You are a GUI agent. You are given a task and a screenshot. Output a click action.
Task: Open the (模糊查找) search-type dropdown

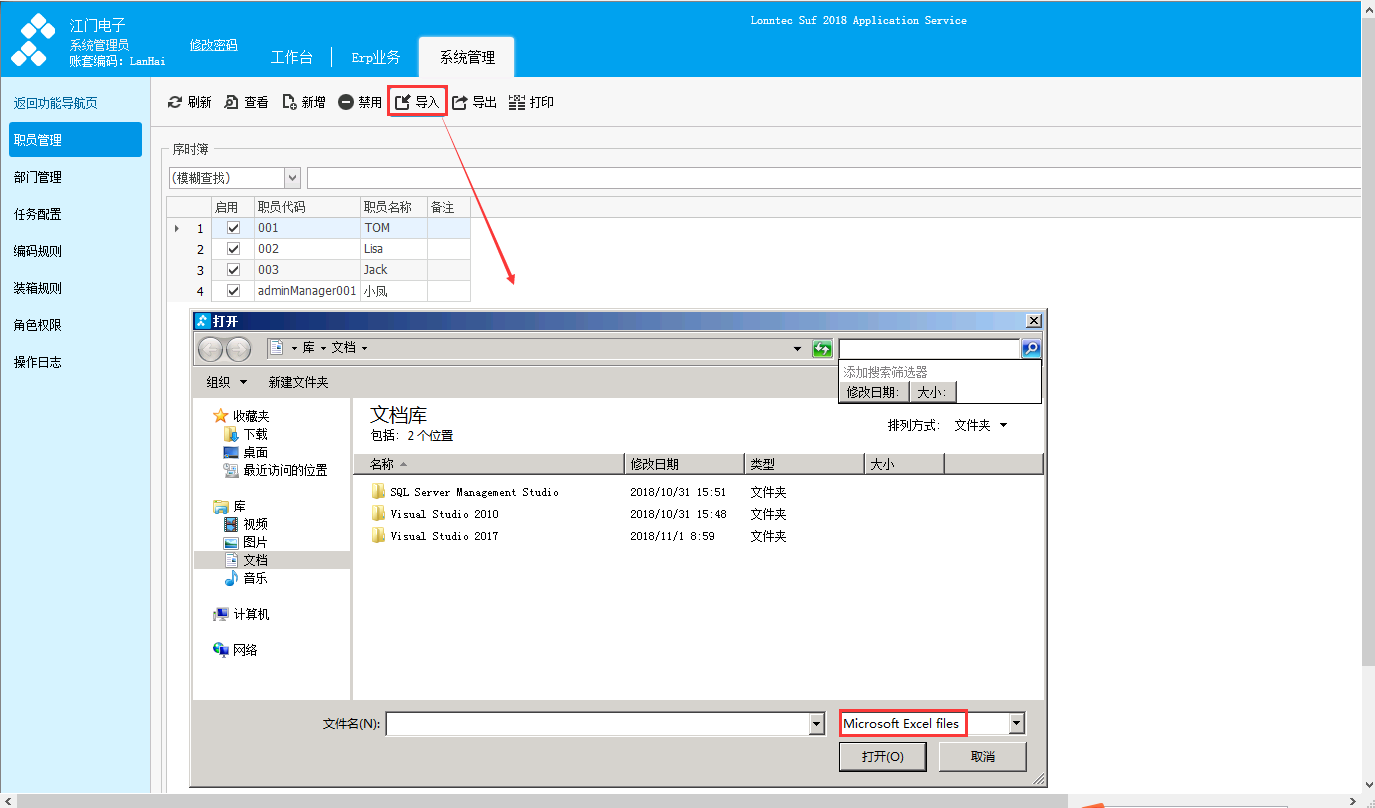pyautogui.click(x=292, y=178)
